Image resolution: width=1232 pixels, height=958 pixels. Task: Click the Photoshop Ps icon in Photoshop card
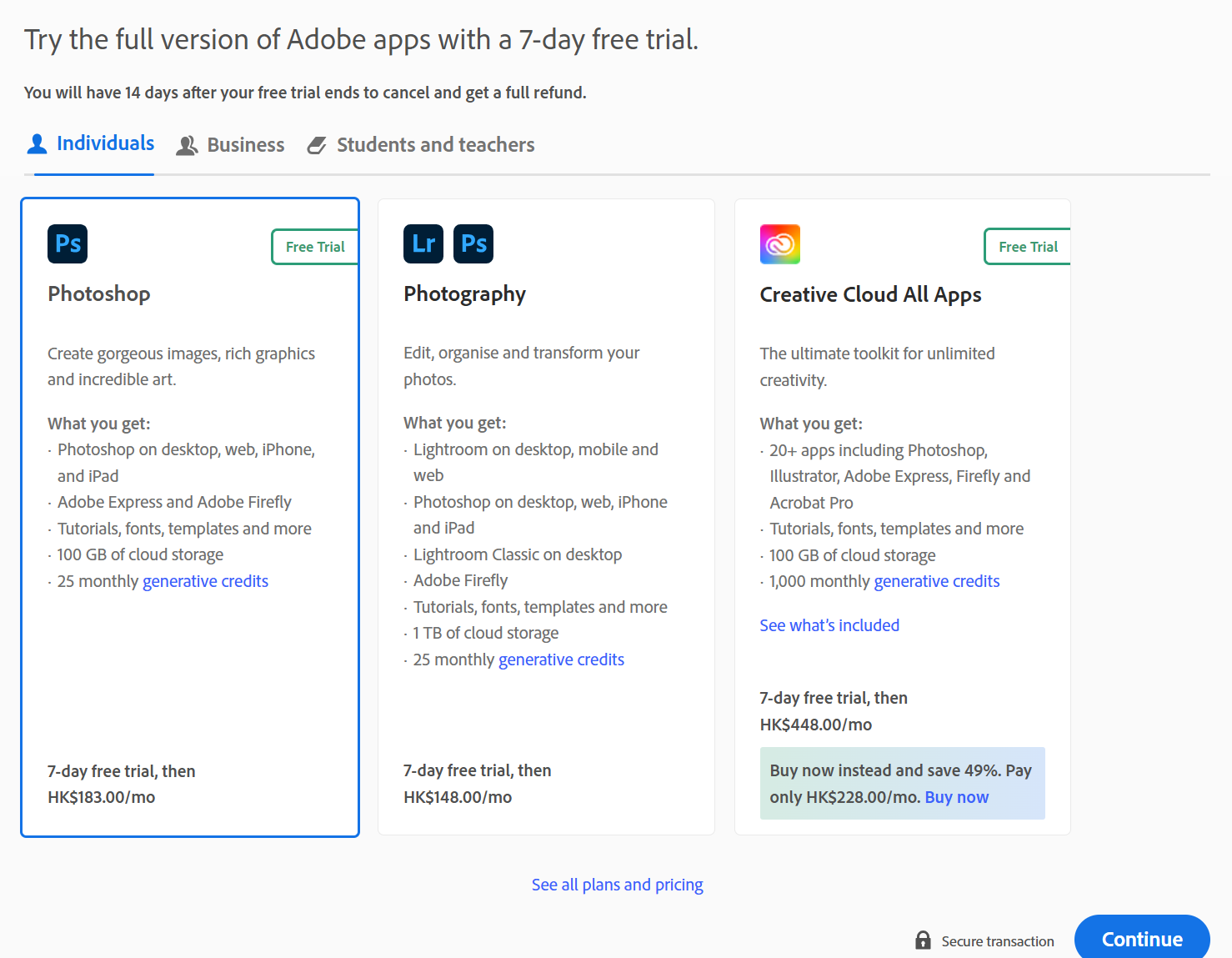[68, 243]
